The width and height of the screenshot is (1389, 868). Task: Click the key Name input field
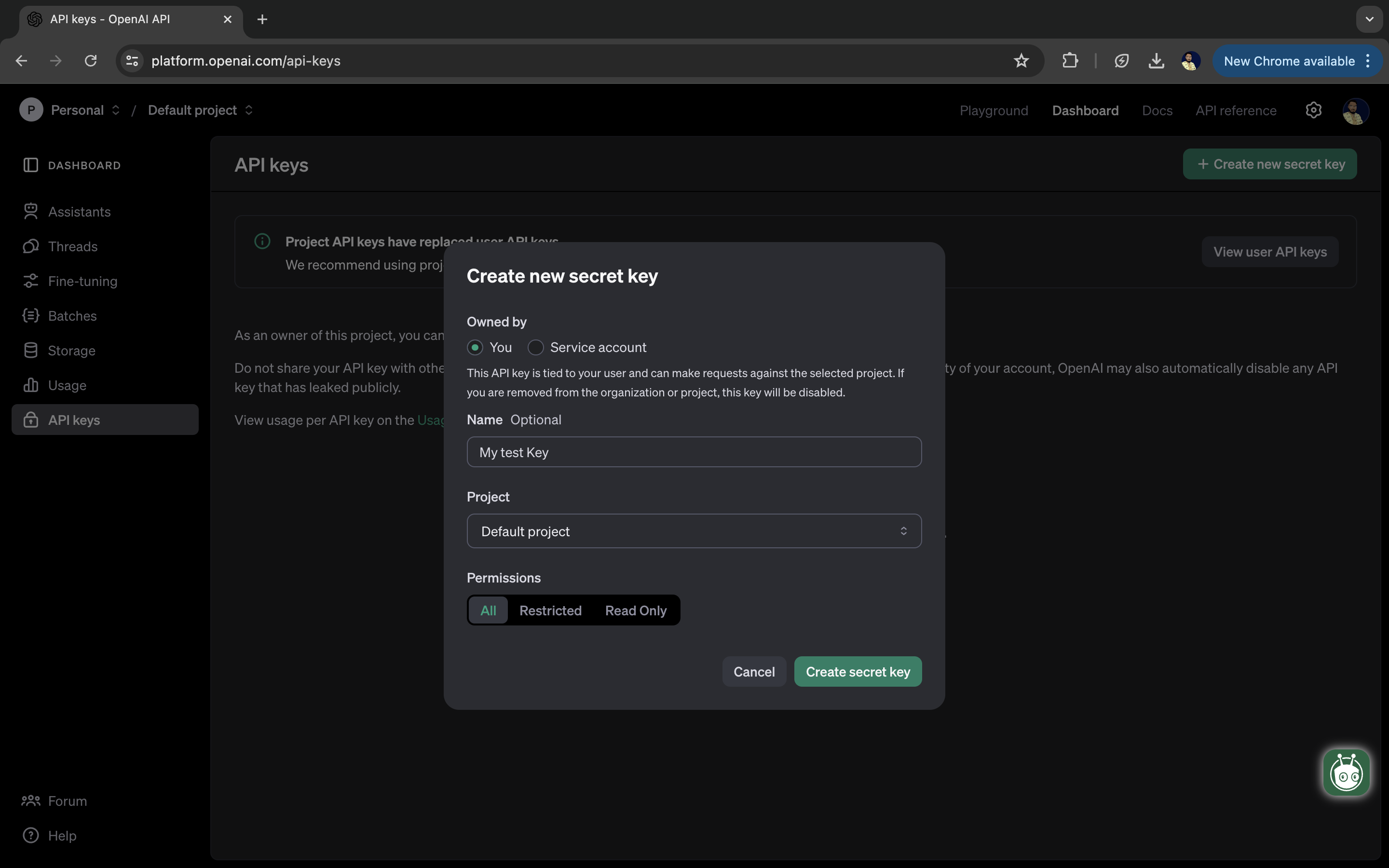click(694, 452)
